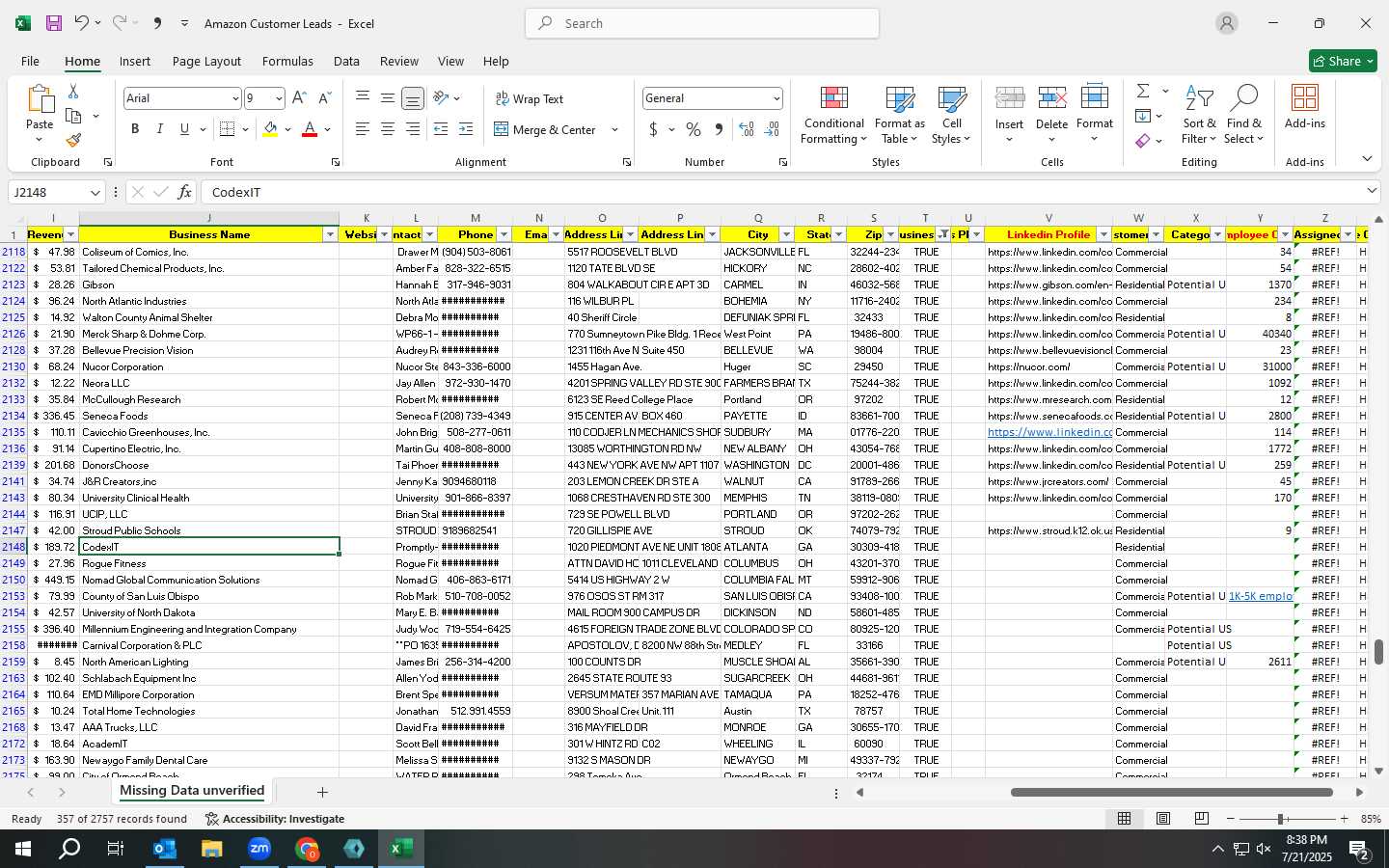This screenshot has width=1389, height=868.
Task: Click Accessibility: Investigate in status bar
Action: [275, 819]
